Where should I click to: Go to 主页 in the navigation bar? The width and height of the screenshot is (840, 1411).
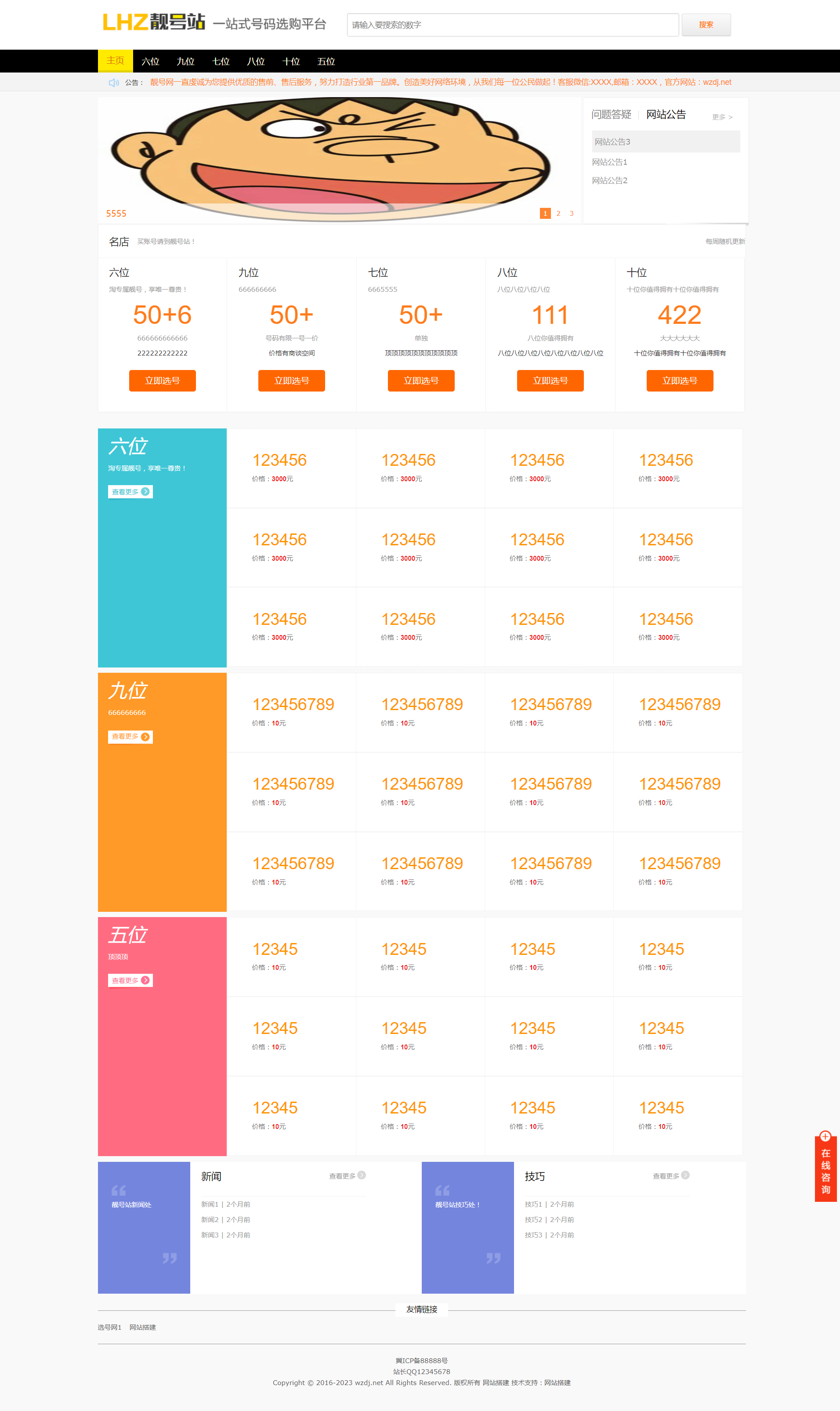(116, 61)
